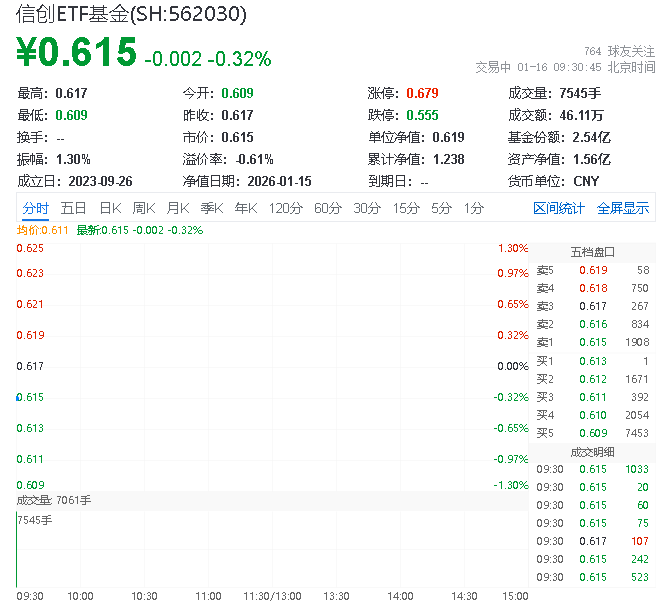Show the 月K monthly chart
The image size is (656, 615).
pyautogui.click(x=178, y=208)
